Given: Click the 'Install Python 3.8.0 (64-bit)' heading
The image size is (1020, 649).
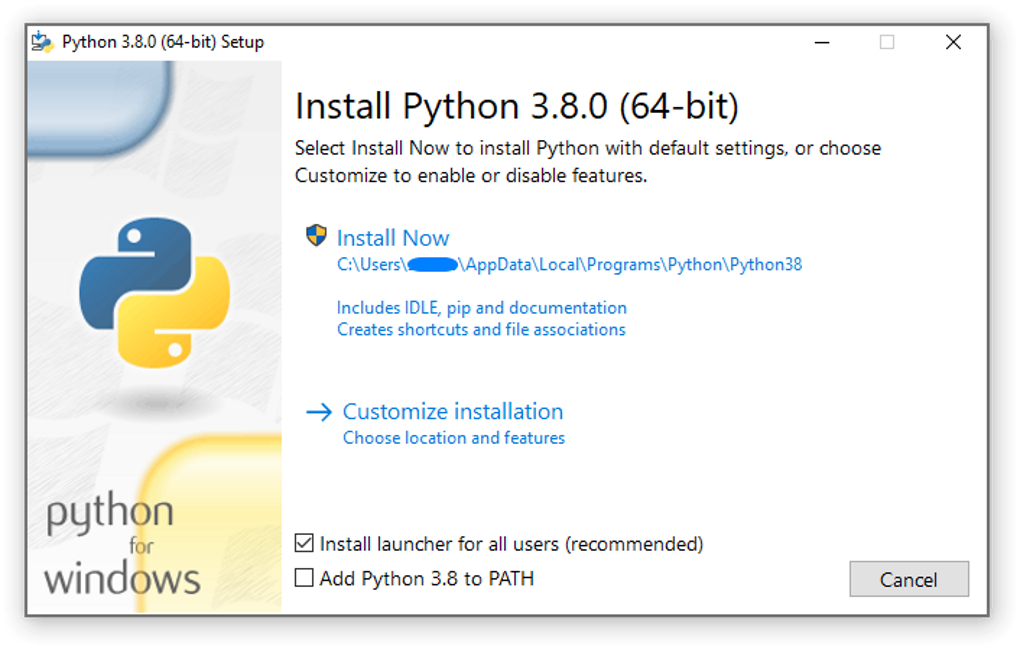Looking at the screenshot, I should pyautogui.click(x=515, y=105).
